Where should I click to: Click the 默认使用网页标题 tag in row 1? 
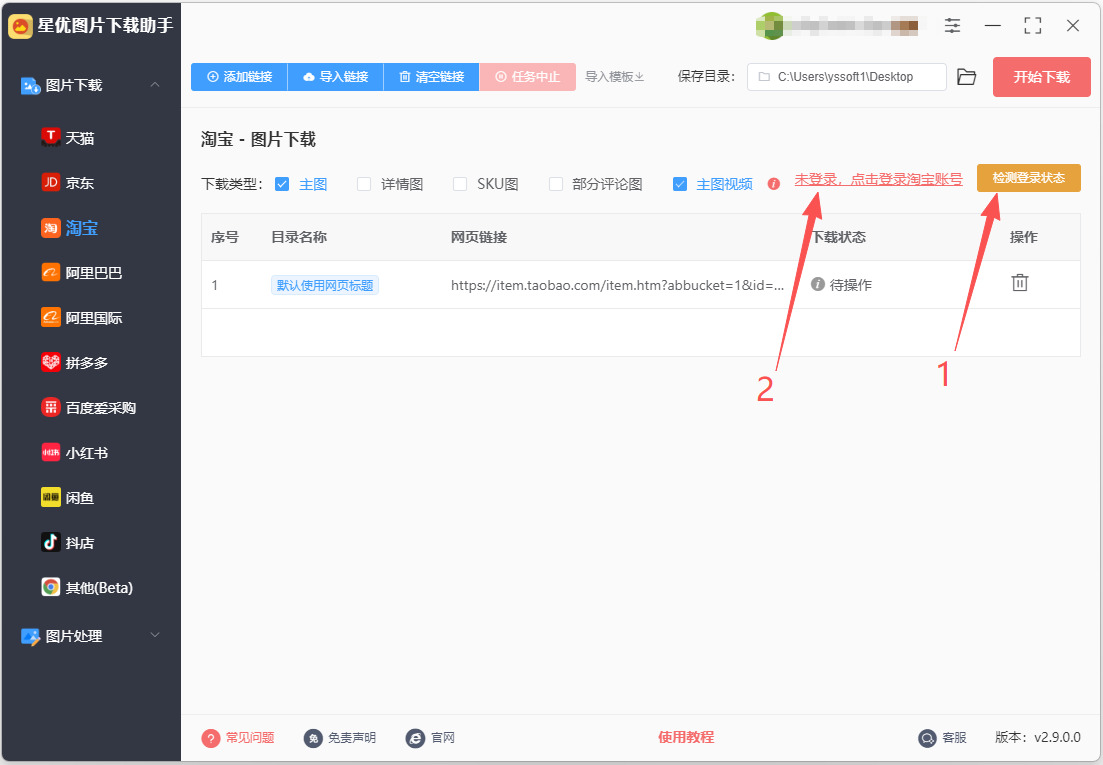pos(325,285)
